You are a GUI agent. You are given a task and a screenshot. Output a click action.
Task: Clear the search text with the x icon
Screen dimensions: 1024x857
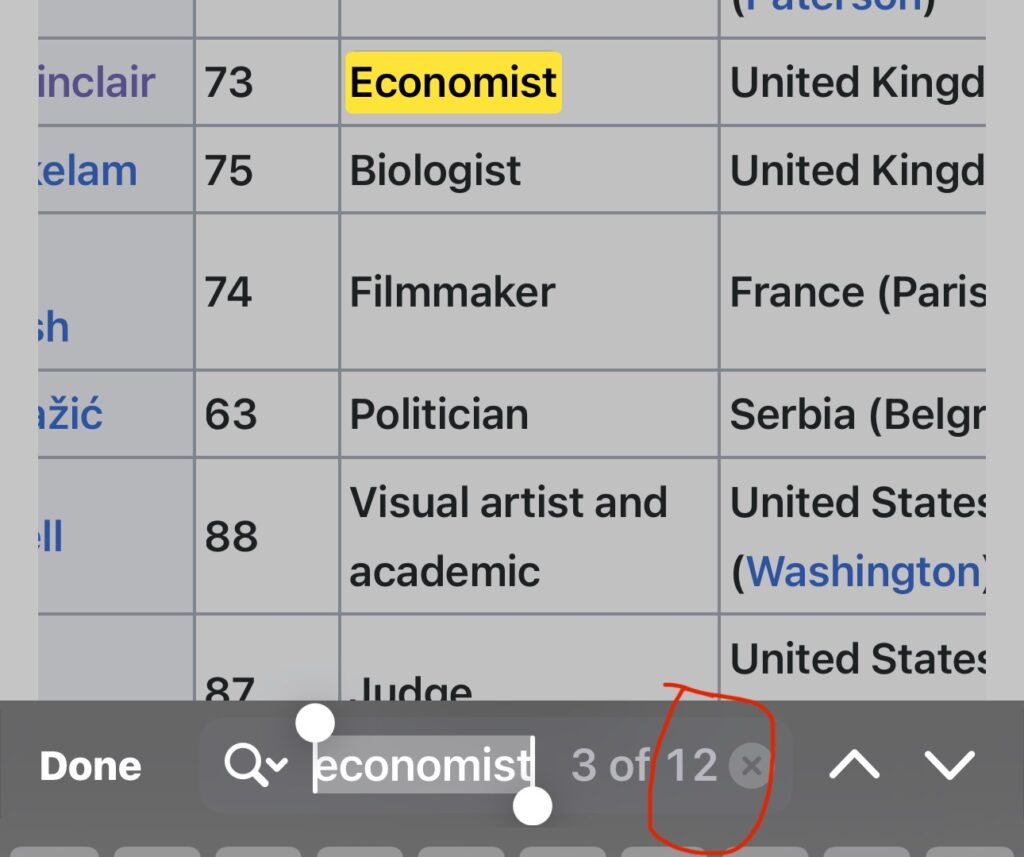pyautogui.click(x=751, y=766)
